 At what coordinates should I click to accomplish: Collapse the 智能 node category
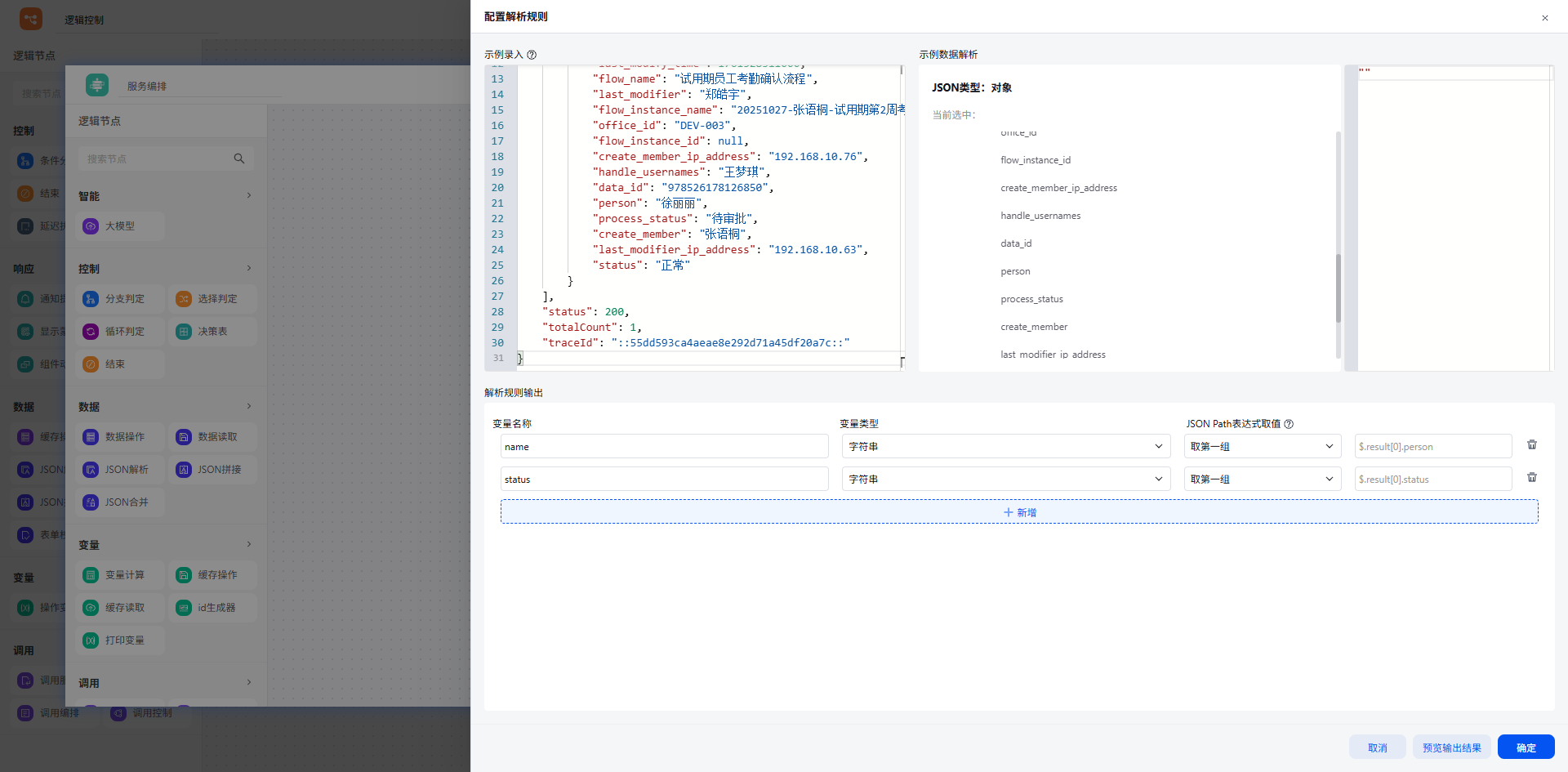click(249, 195)
